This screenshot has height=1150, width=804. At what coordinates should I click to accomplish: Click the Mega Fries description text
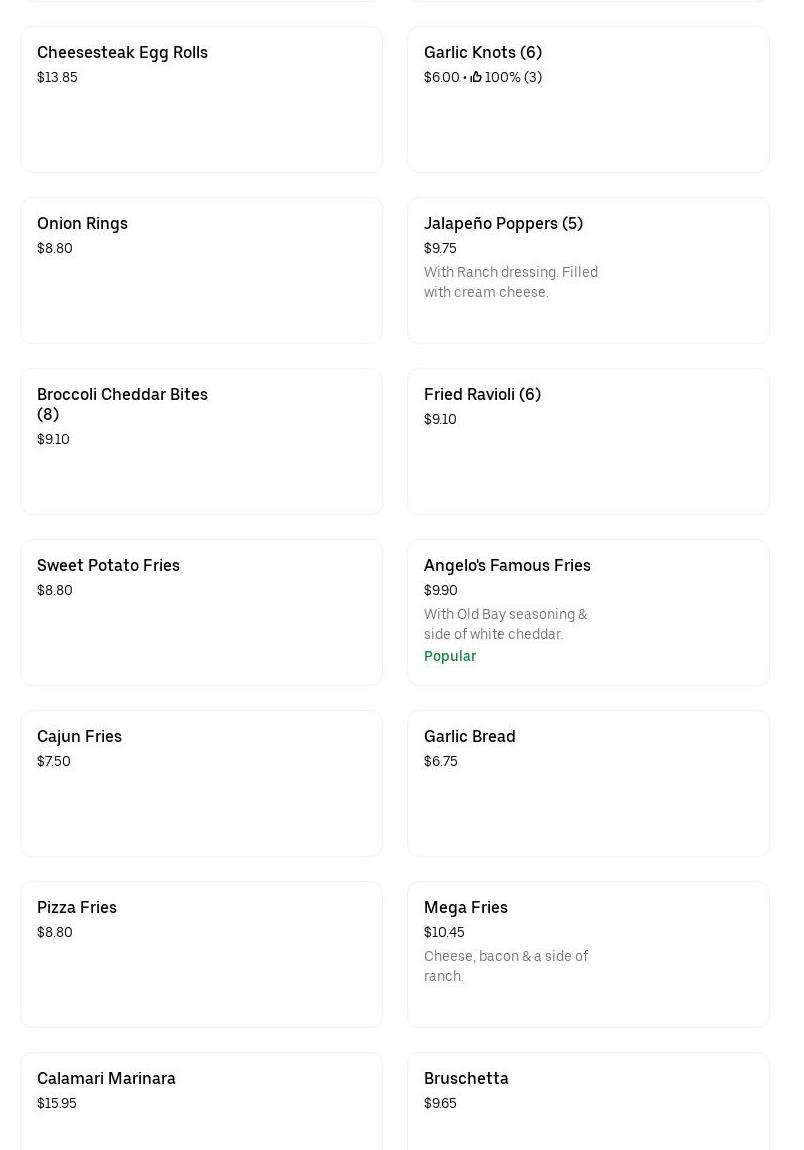[x=506, y=966]
